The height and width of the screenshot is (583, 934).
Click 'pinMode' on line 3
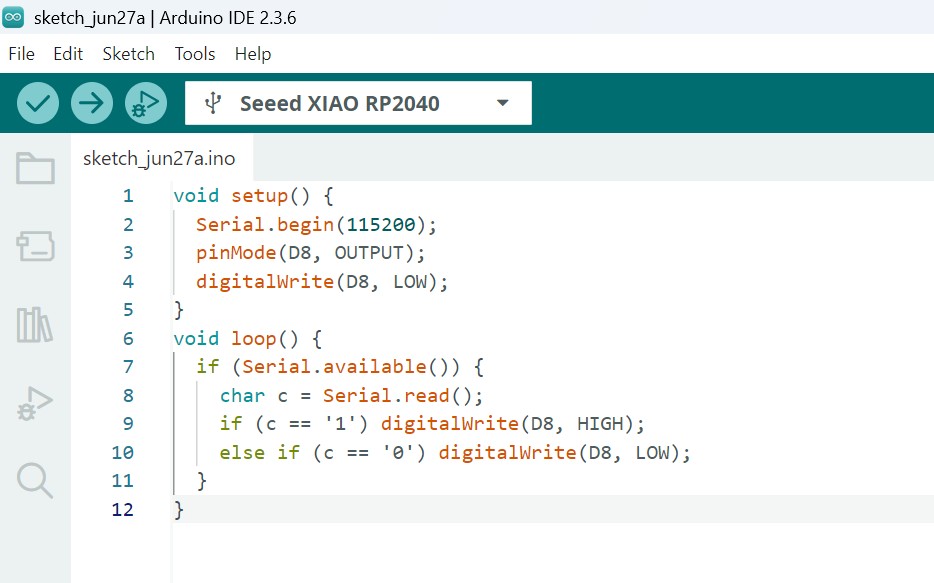click(x=236, y=253)
